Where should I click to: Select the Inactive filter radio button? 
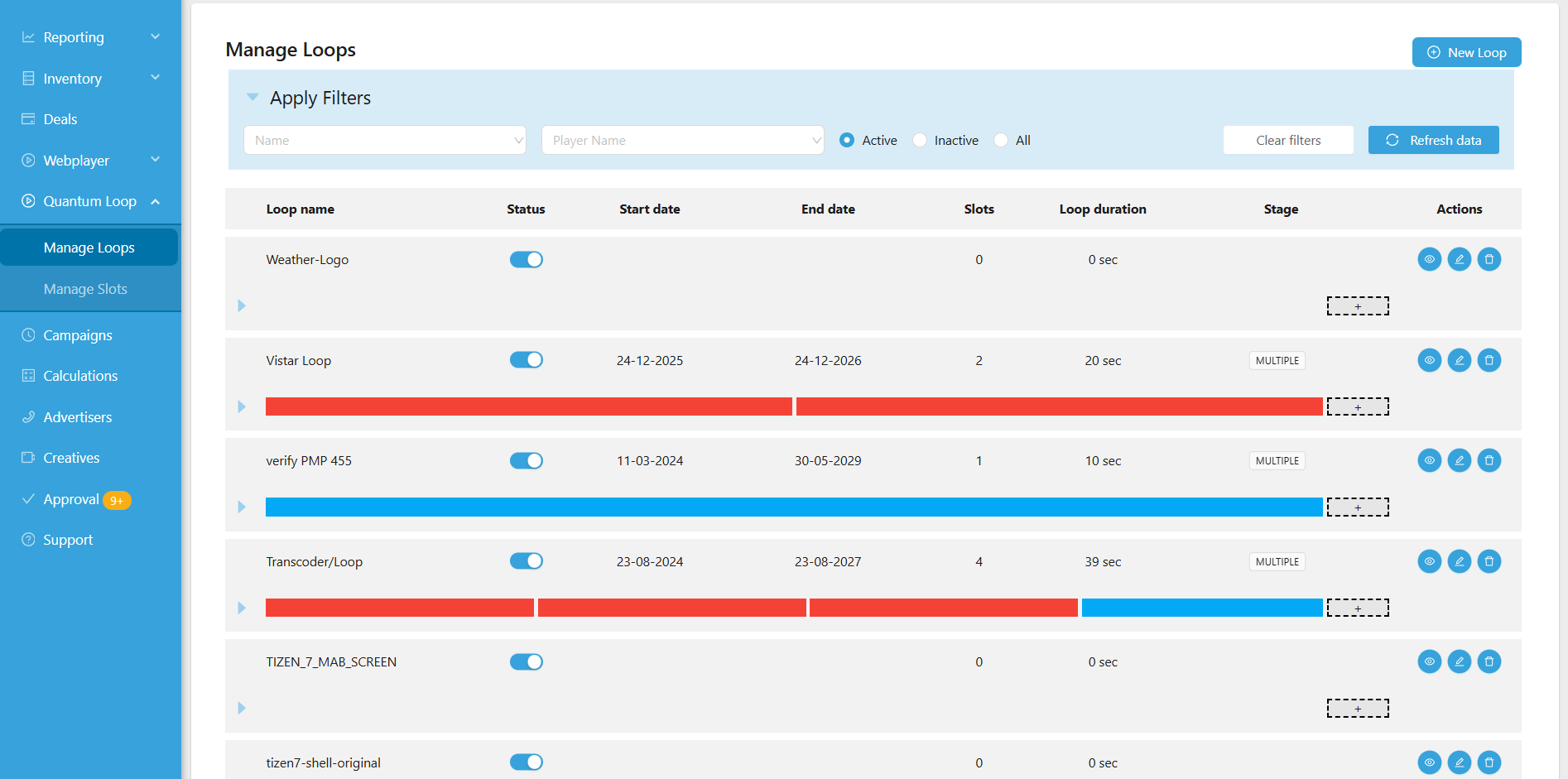920,141
